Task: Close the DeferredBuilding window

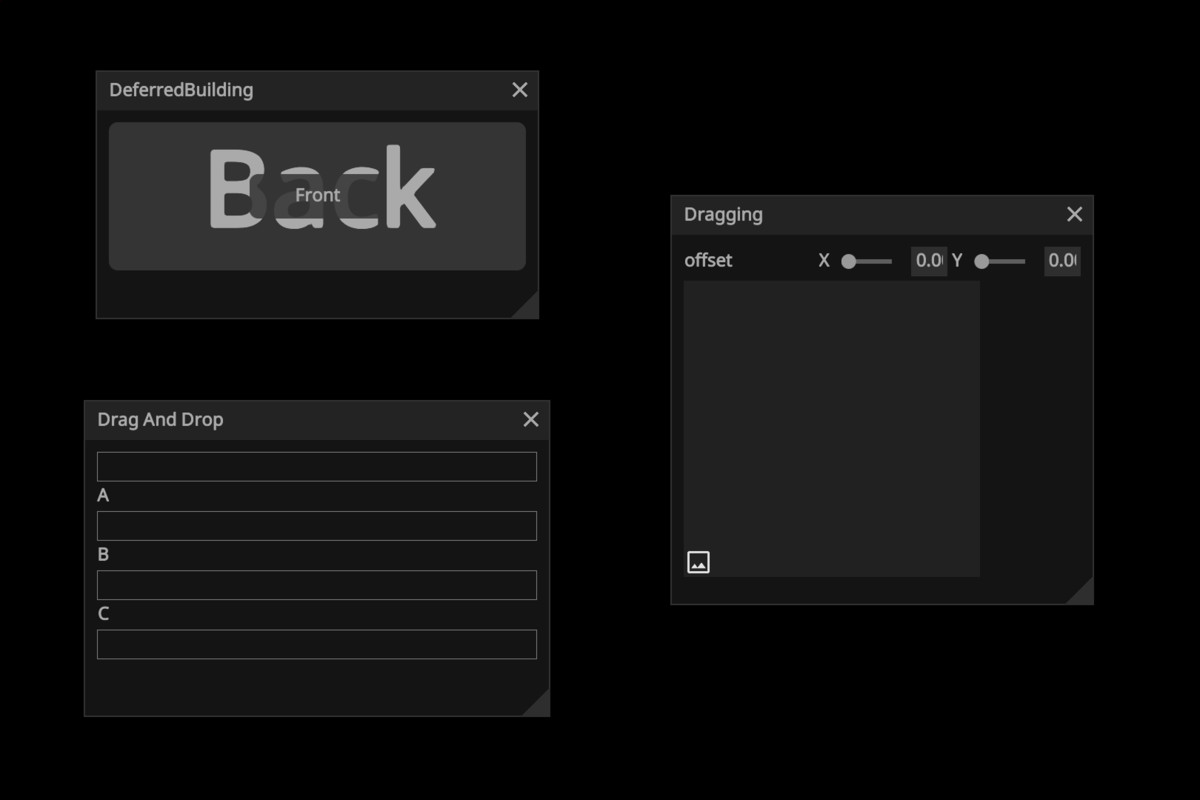Action: point(520,90)
